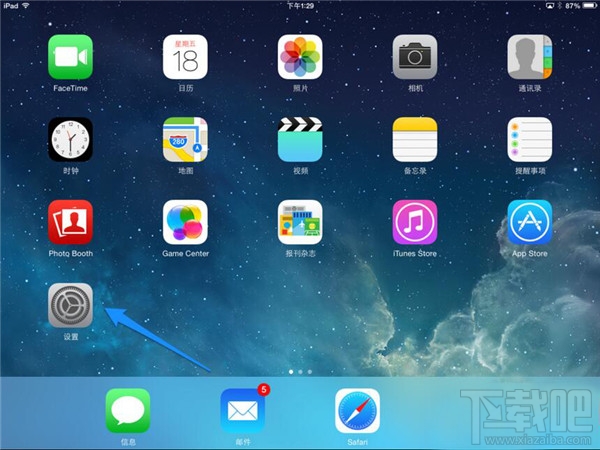This screenshot has height=450, width=600.
Task: Open the Maps app
Action: [x=185, y=140]
